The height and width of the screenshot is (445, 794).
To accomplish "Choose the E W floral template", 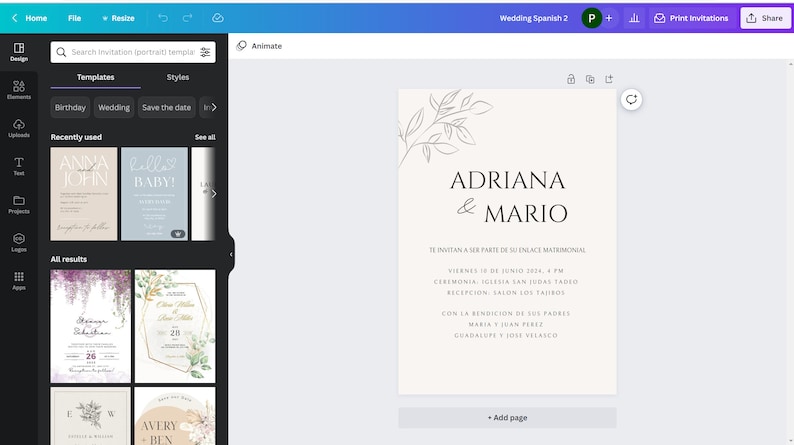I will (91, 416).
